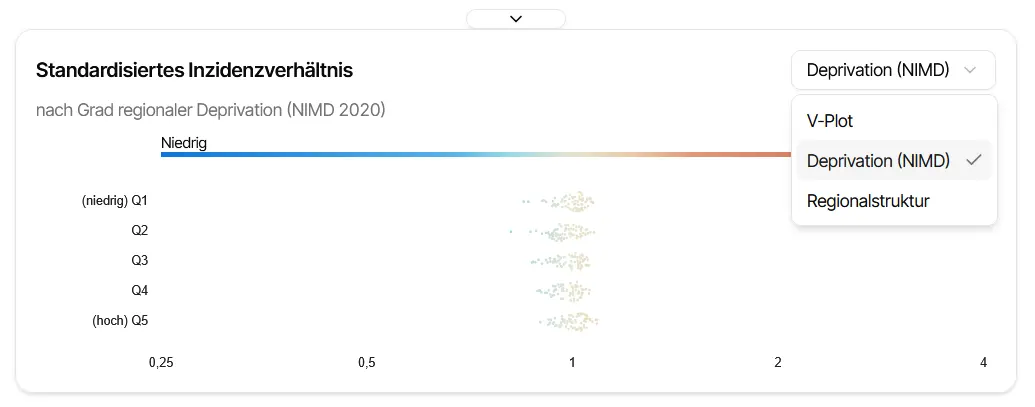Click the orange part of the gradient bar
The image size is (1035, 407).
click(x=740, y=154)
